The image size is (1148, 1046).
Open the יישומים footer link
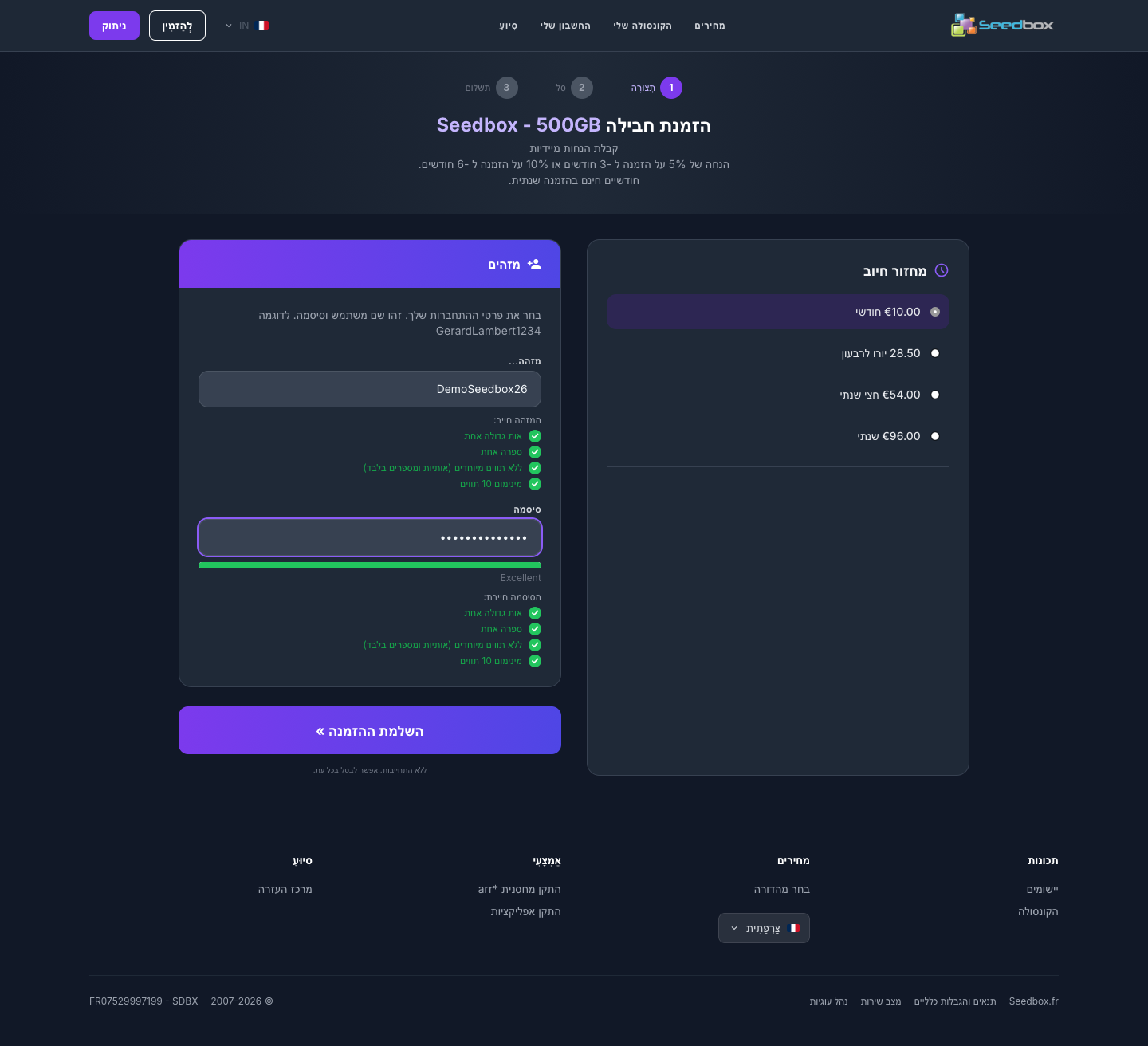[1043, 889]
